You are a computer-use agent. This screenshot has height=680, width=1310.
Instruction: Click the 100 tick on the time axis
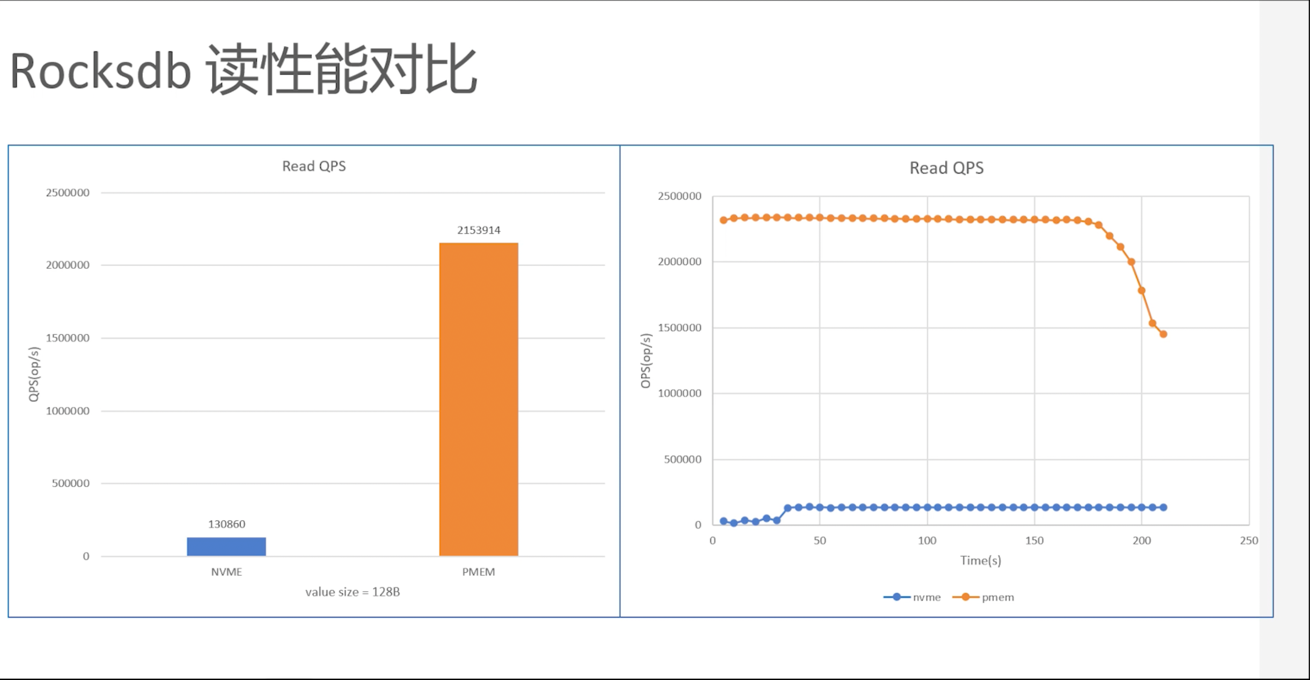coord(927,540)
